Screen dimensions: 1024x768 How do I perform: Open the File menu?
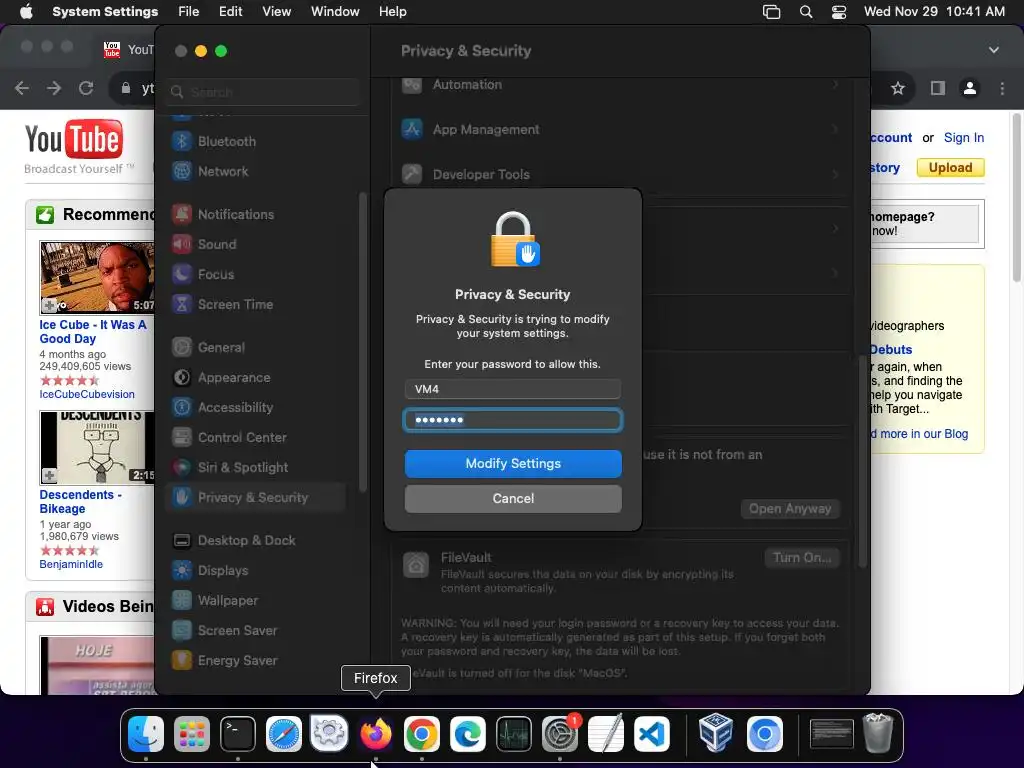tap(189, 11)
